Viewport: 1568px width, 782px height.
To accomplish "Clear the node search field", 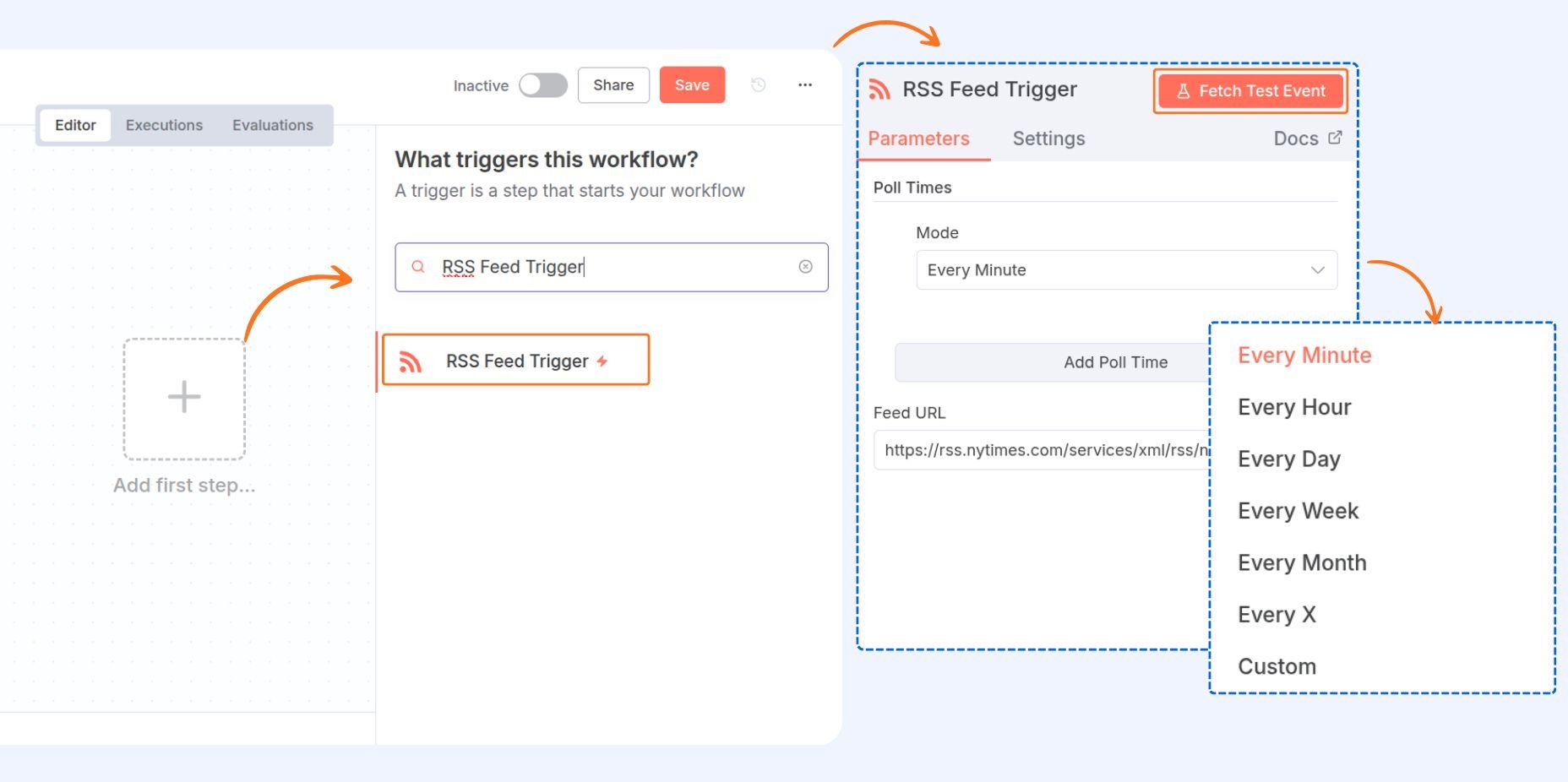I will coord(805,267).
